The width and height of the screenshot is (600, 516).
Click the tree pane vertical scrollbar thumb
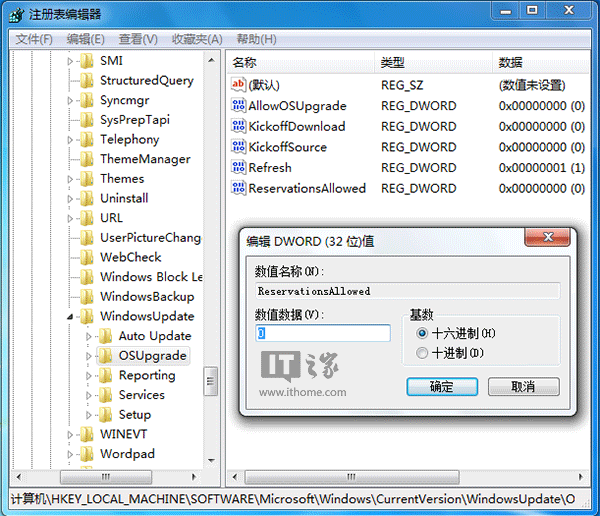211,381
